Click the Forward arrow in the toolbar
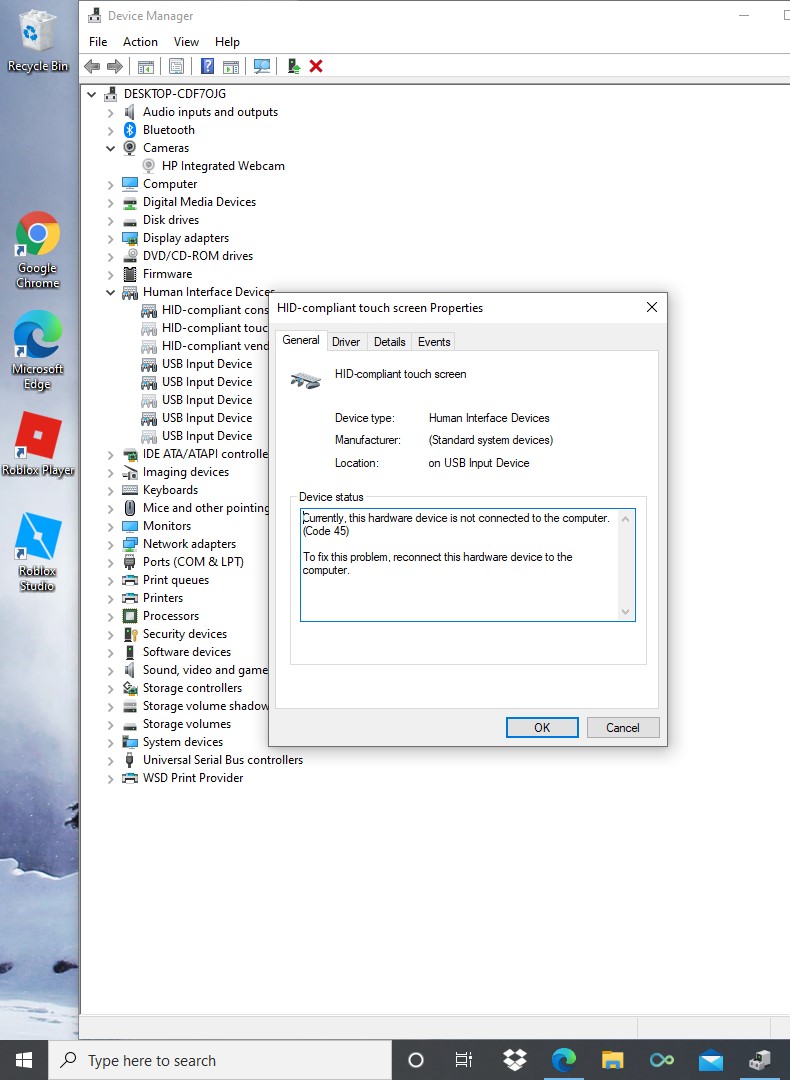 click(114, 66)
